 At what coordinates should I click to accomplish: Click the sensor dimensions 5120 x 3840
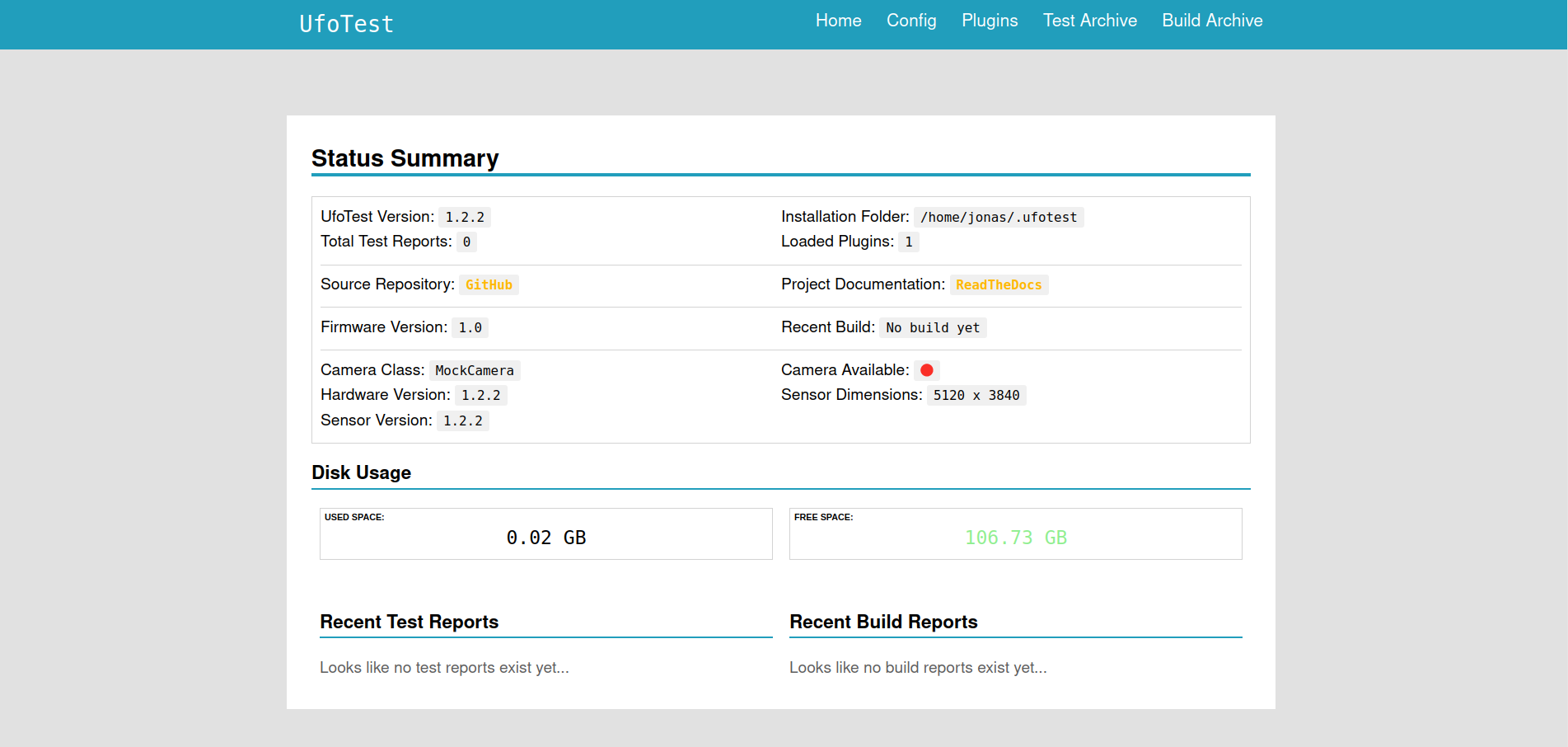(976, 395)
